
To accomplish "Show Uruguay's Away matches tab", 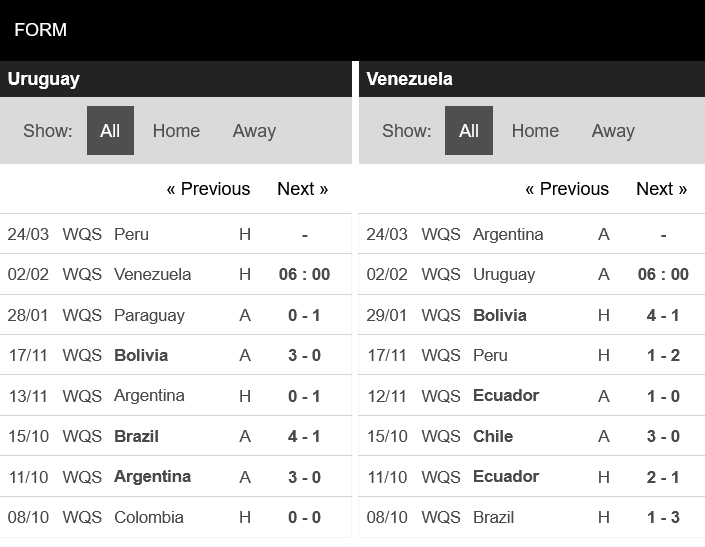I will coord(254,131).
